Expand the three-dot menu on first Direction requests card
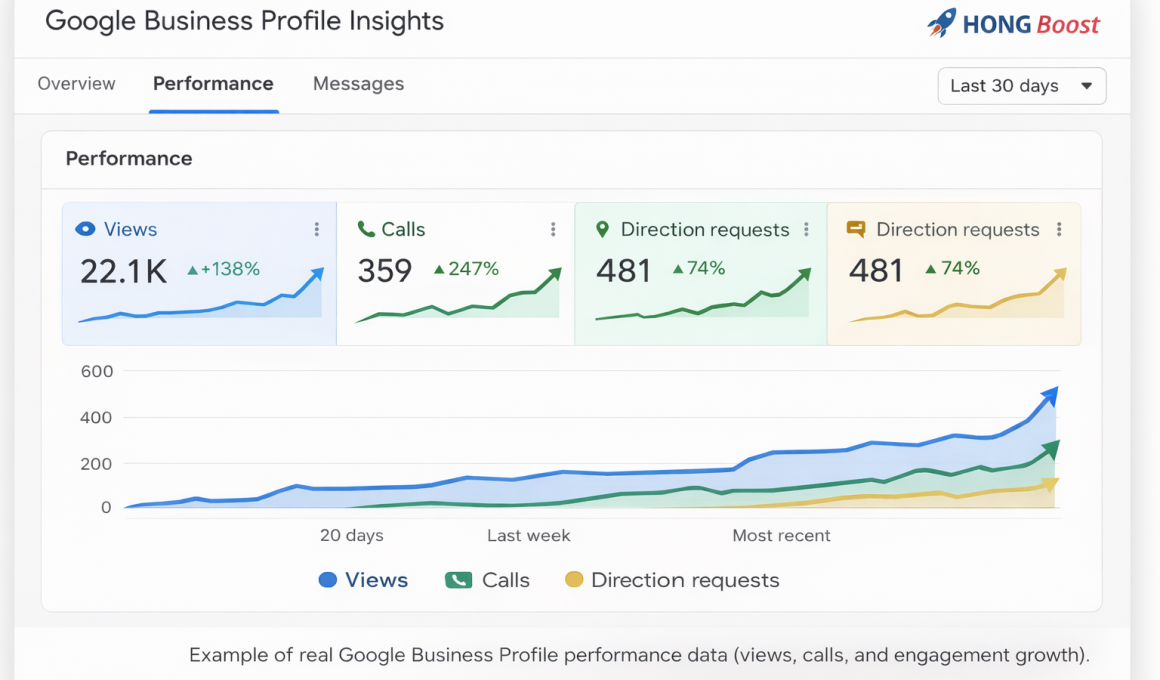 tap(805, 228)
